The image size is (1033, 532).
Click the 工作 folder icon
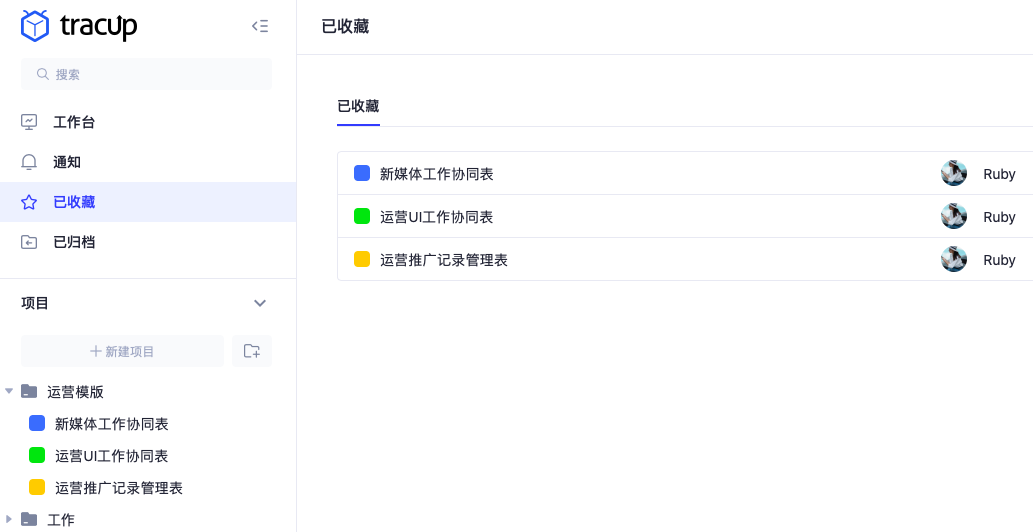tap(29, 519)
